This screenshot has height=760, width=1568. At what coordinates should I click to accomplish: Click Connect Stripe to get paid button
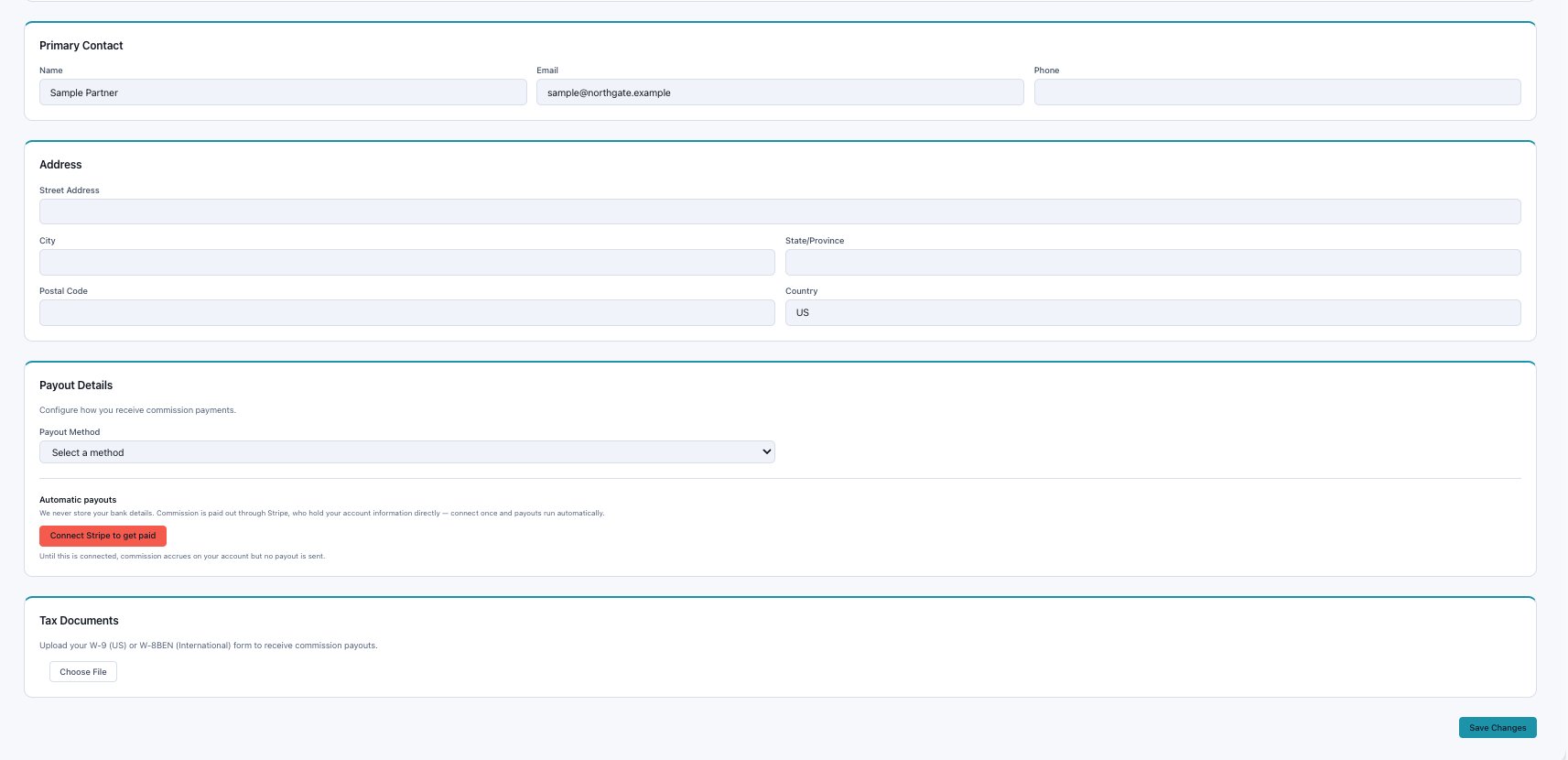103,536
